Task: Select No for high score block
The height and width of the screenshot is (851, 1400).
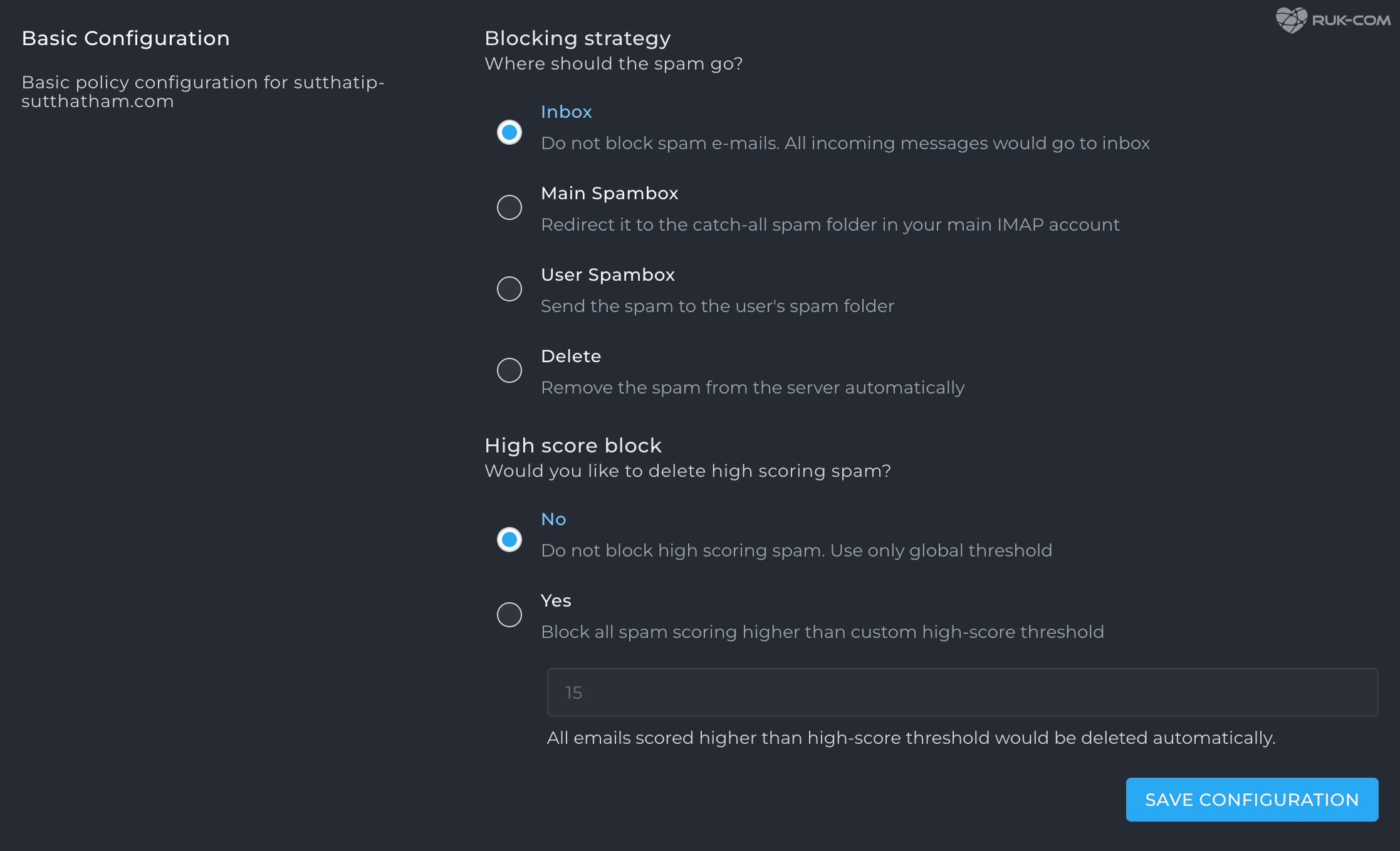Action: pos(509,540)
